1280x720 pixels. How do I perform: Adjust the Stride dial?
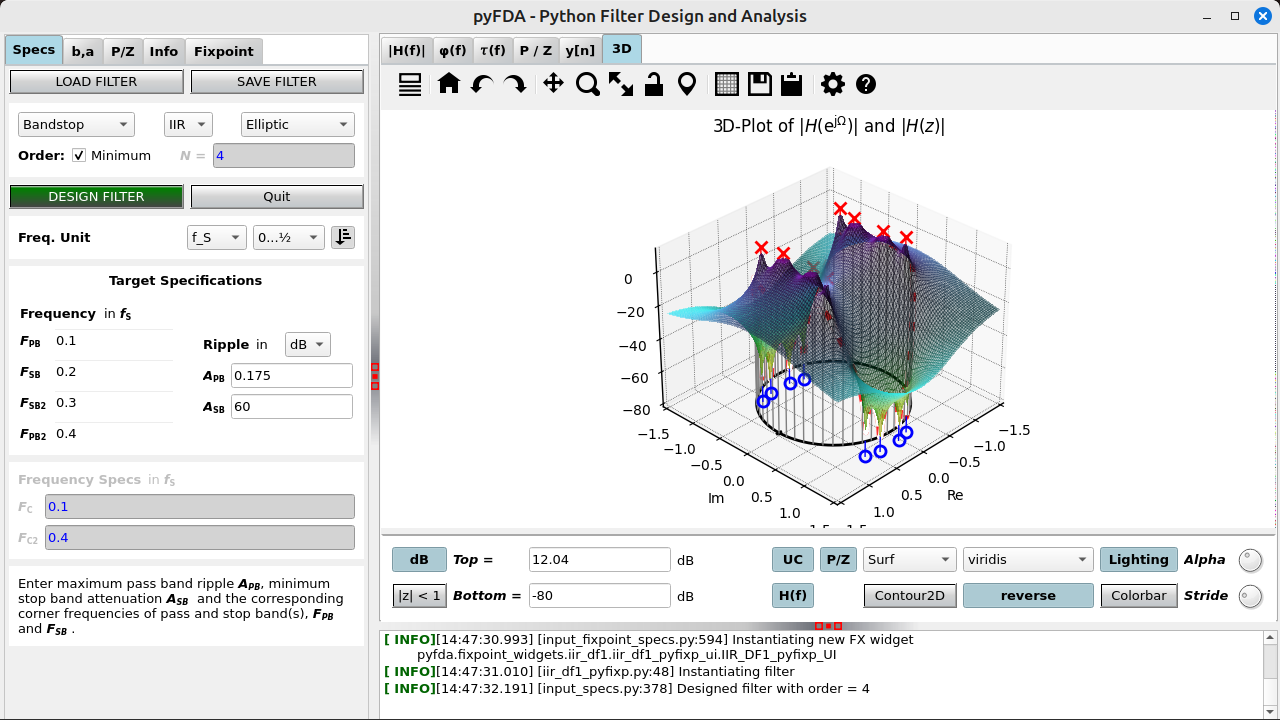pos(1250,597)
